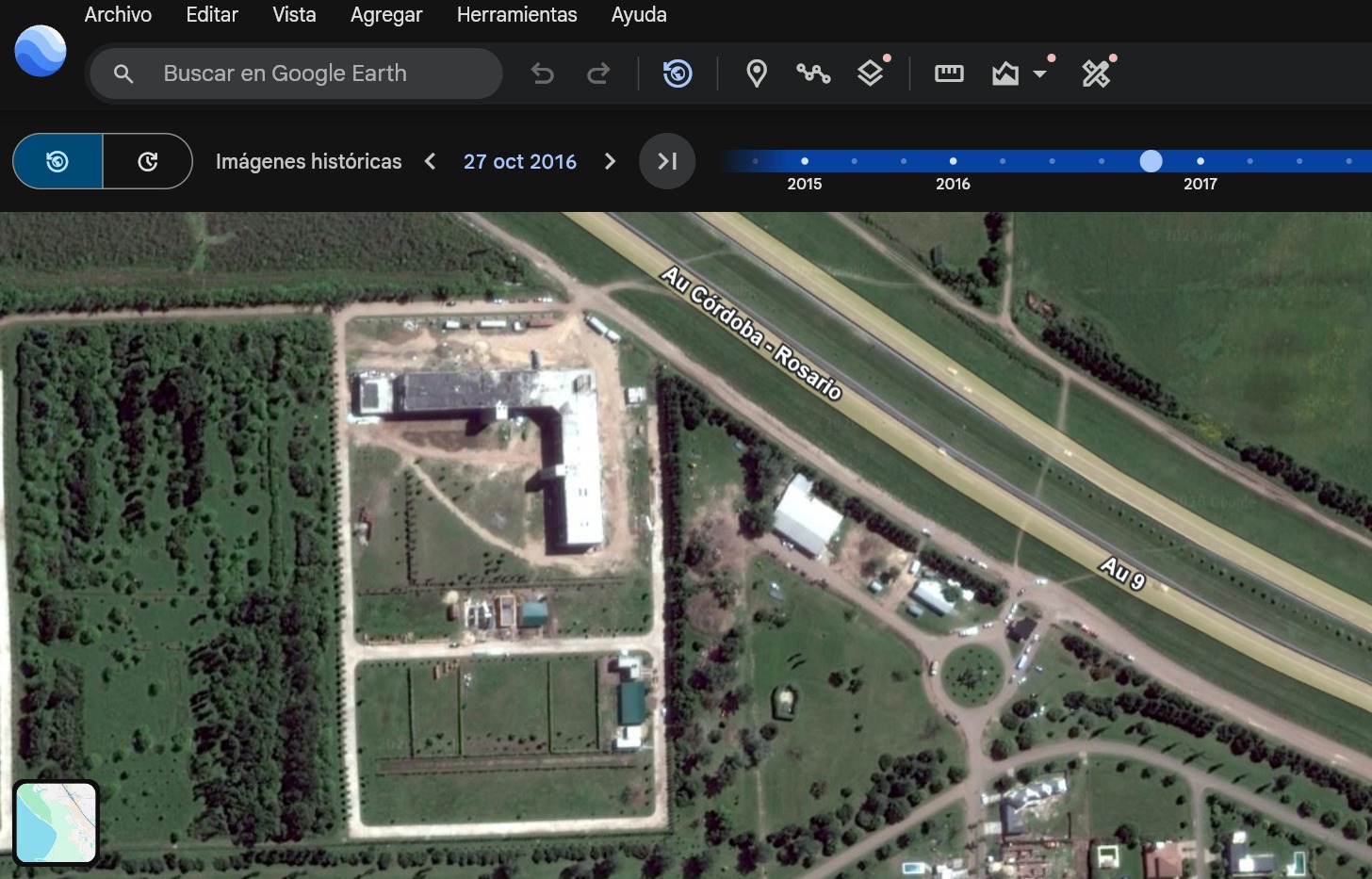This screenshot has height=879, width=1372.
Task: Jump to the latest imagery
Action: click(x=667, y=161)
